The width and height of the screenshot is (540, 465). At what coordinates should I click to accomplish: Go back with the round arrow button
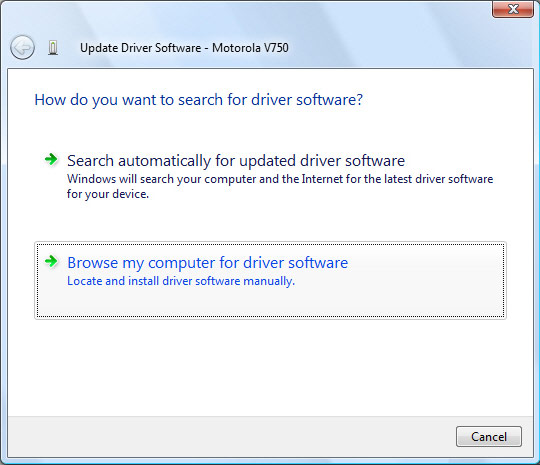22,48
